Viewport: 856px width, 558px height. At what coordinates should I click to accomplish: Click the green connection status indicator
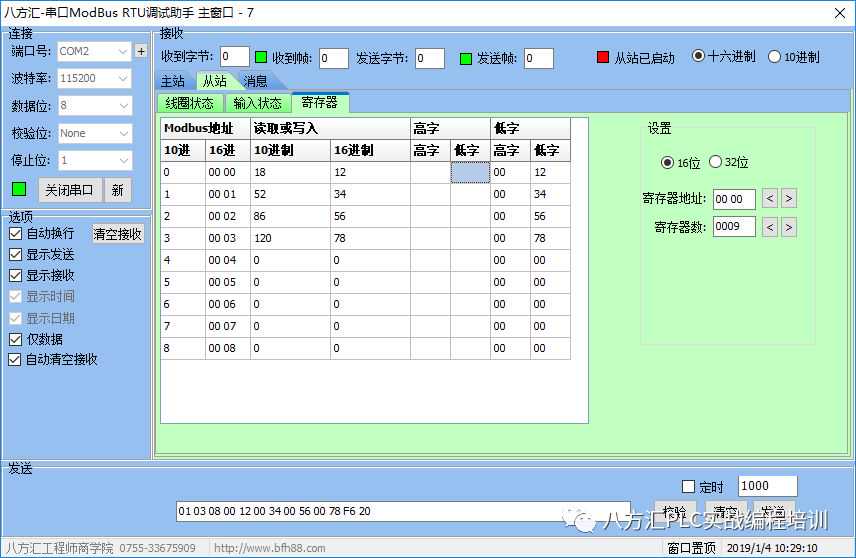click(18, 189)
